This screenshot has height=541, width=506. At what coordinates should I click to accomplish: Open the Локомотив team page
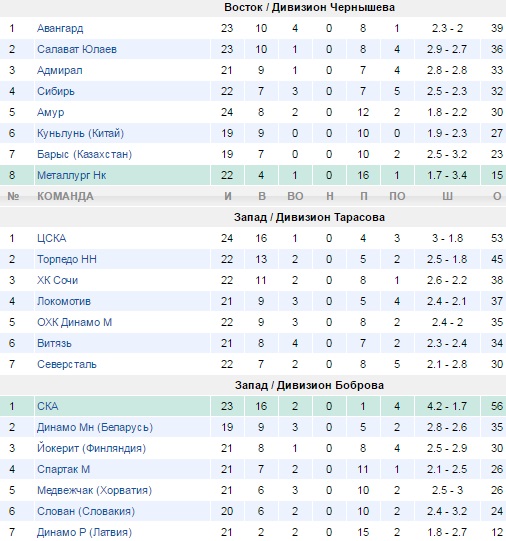click(64, 301)
